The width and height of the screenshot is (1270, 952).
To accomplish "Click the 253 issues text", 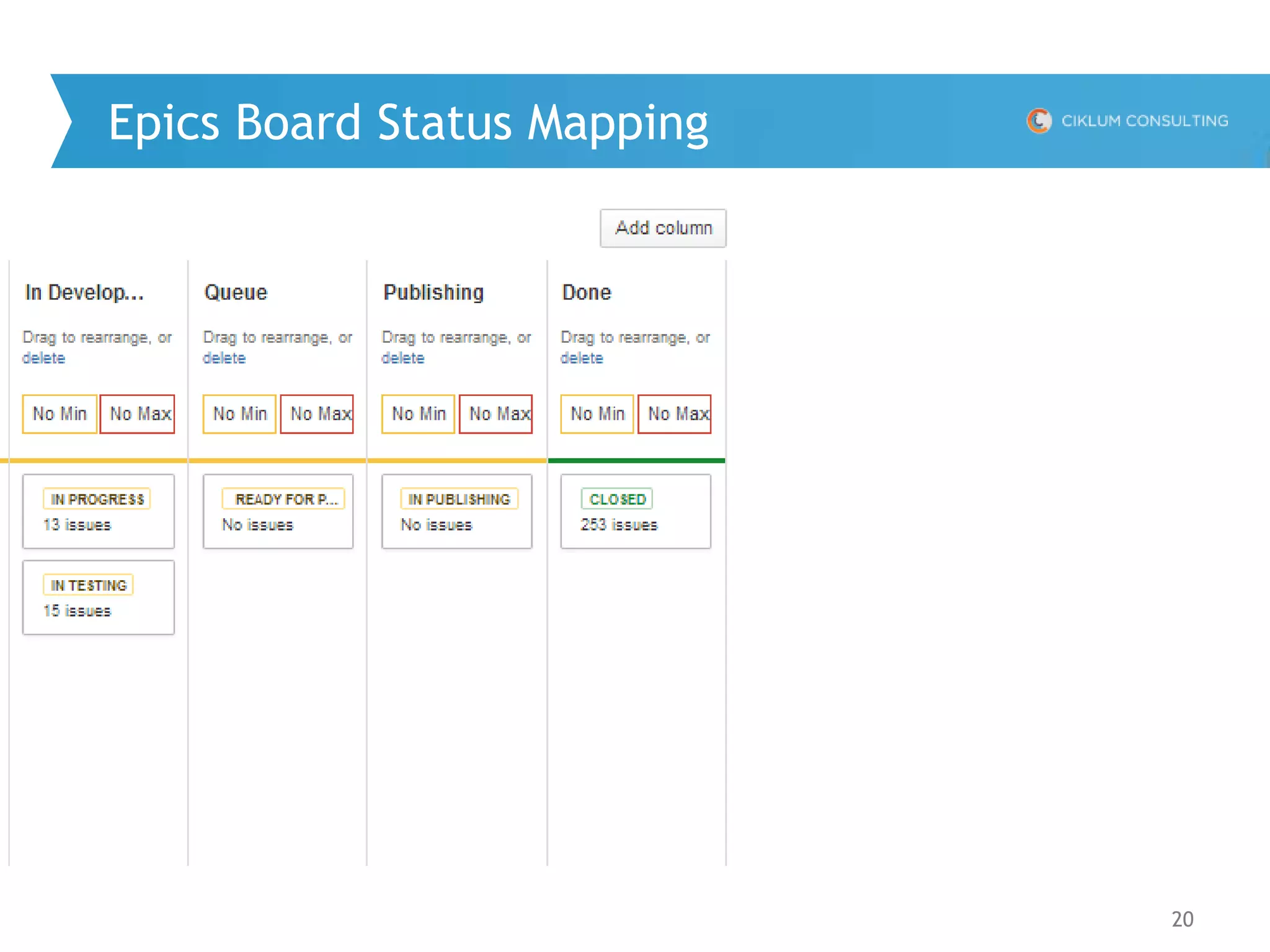I will 619,525.
